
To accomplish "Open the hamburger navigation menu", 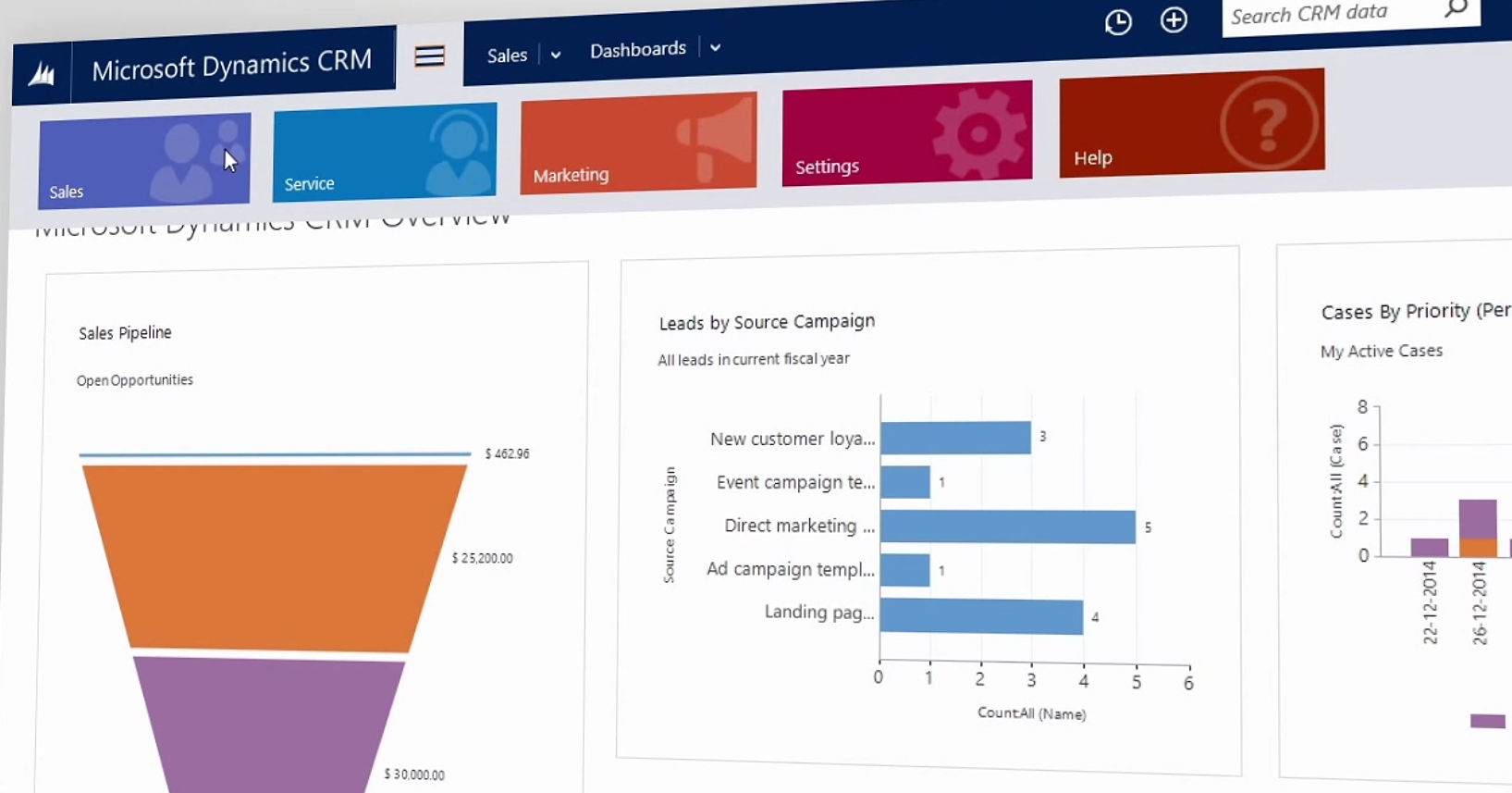I will pyautogui.click(x=429, y=57).
